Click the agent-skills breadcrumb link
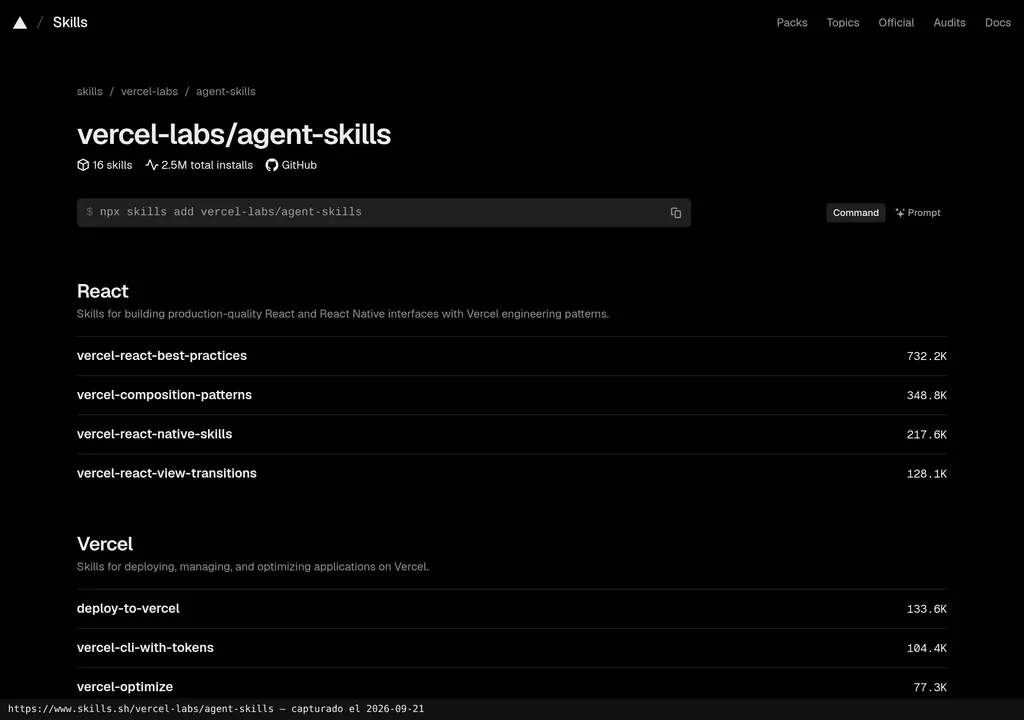This screenshot has height=720, width=1024. 225,91
